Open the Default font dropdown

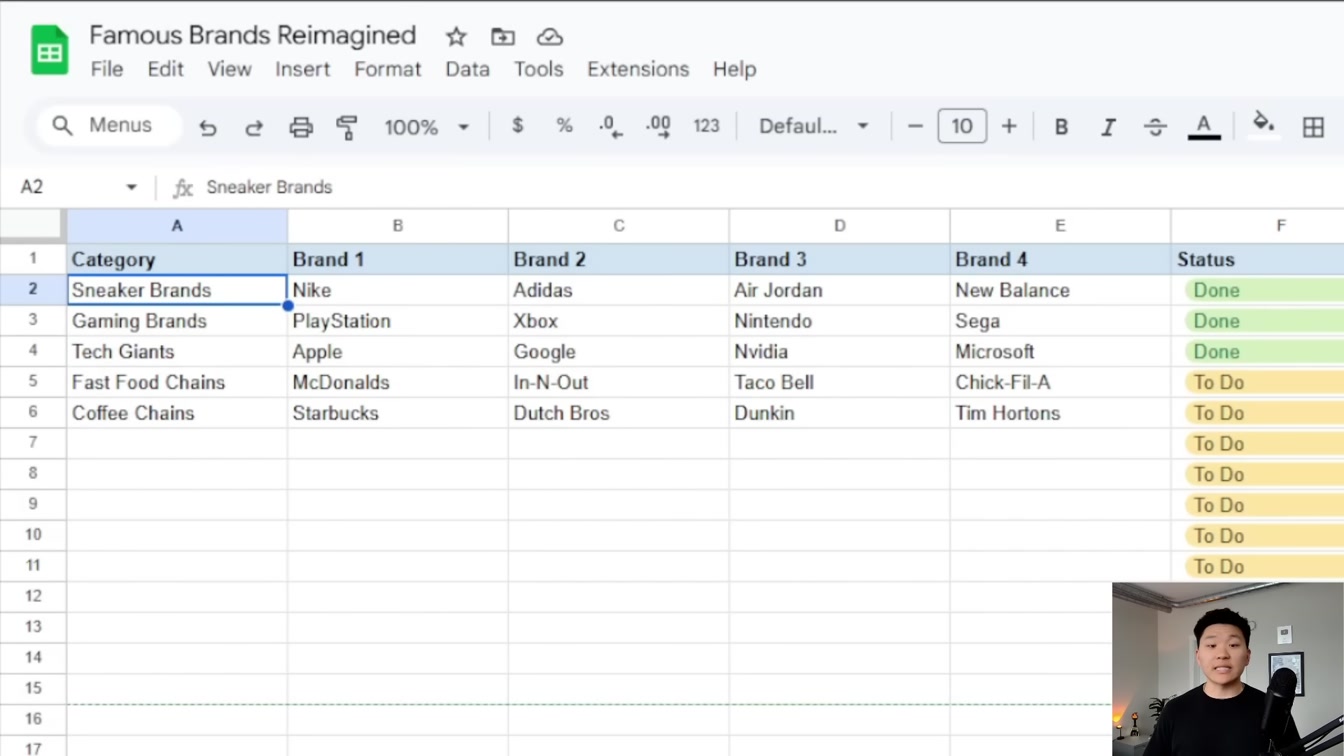(x=813, y=126)
